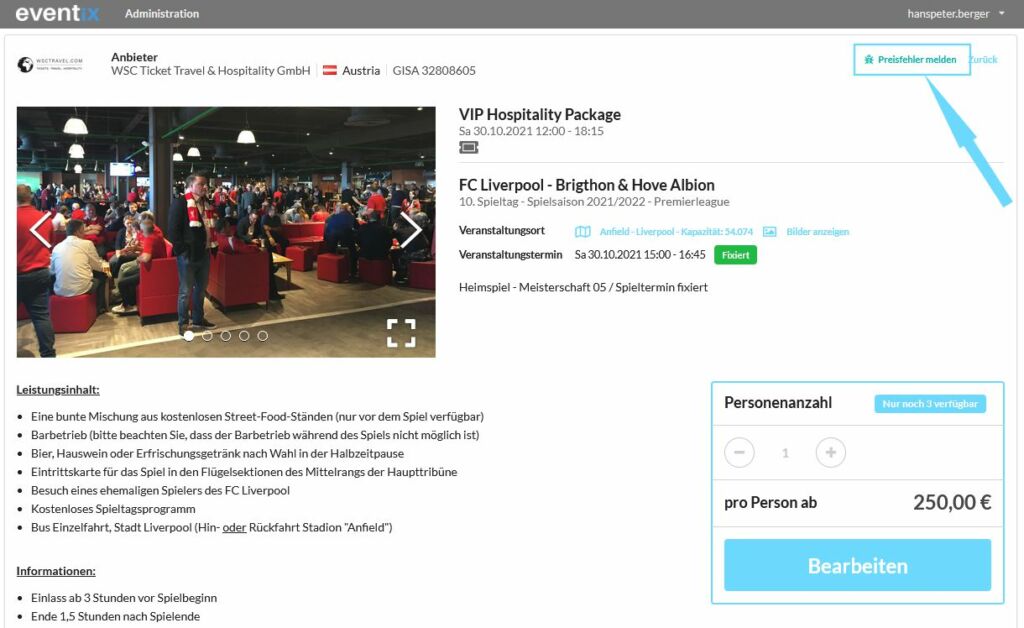Decrease Personenanzahl with the minus button

(x=739, y=452)
